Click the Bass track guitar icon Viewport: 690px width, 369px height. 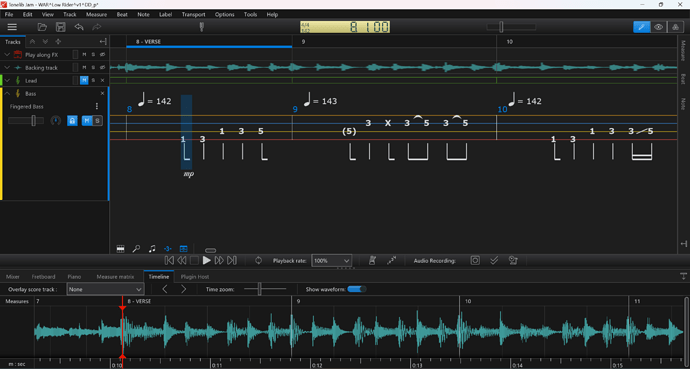click(x=18, y=93)
